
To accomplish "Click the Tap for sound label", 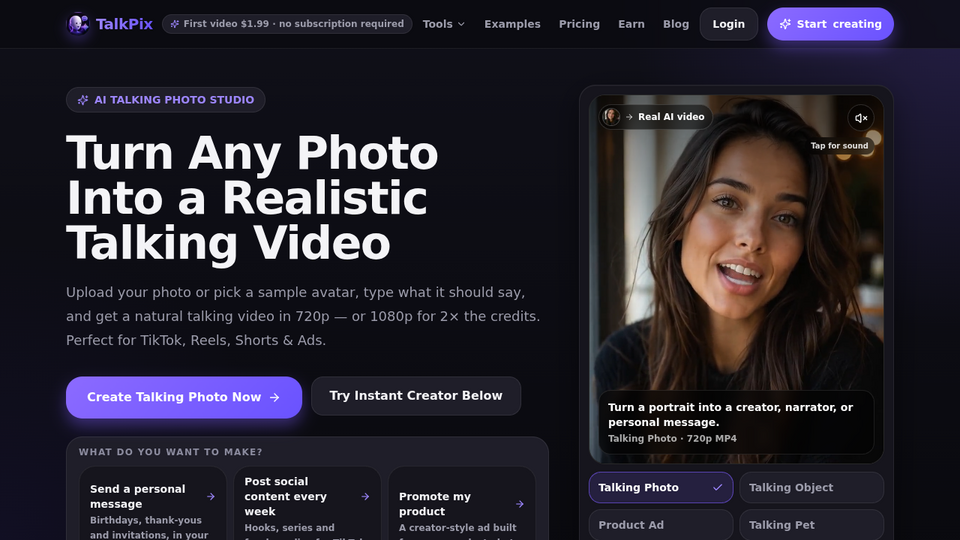I will click(x=839, y=146).
